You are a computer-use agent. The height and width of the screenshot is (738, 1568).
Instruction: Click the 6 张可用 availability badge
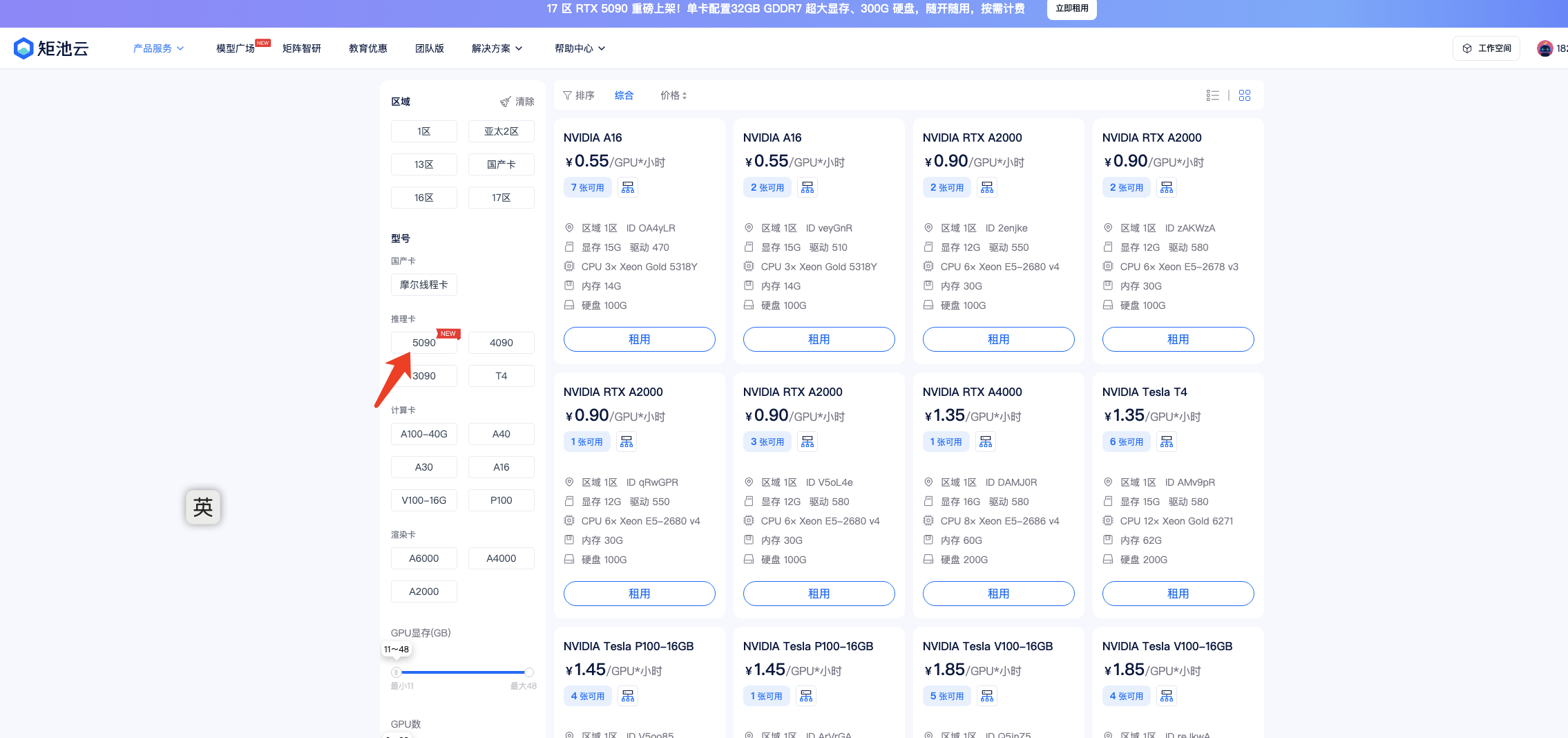1127,442
